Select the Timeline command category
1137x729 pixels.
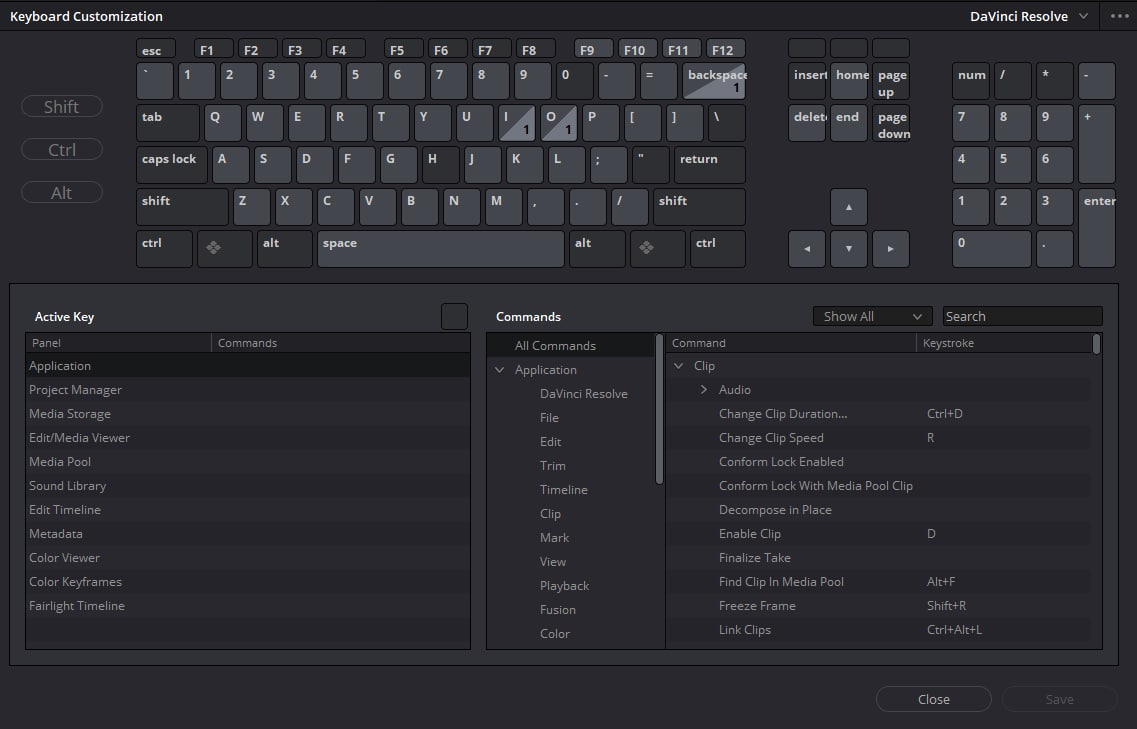(x=563, y=489)
